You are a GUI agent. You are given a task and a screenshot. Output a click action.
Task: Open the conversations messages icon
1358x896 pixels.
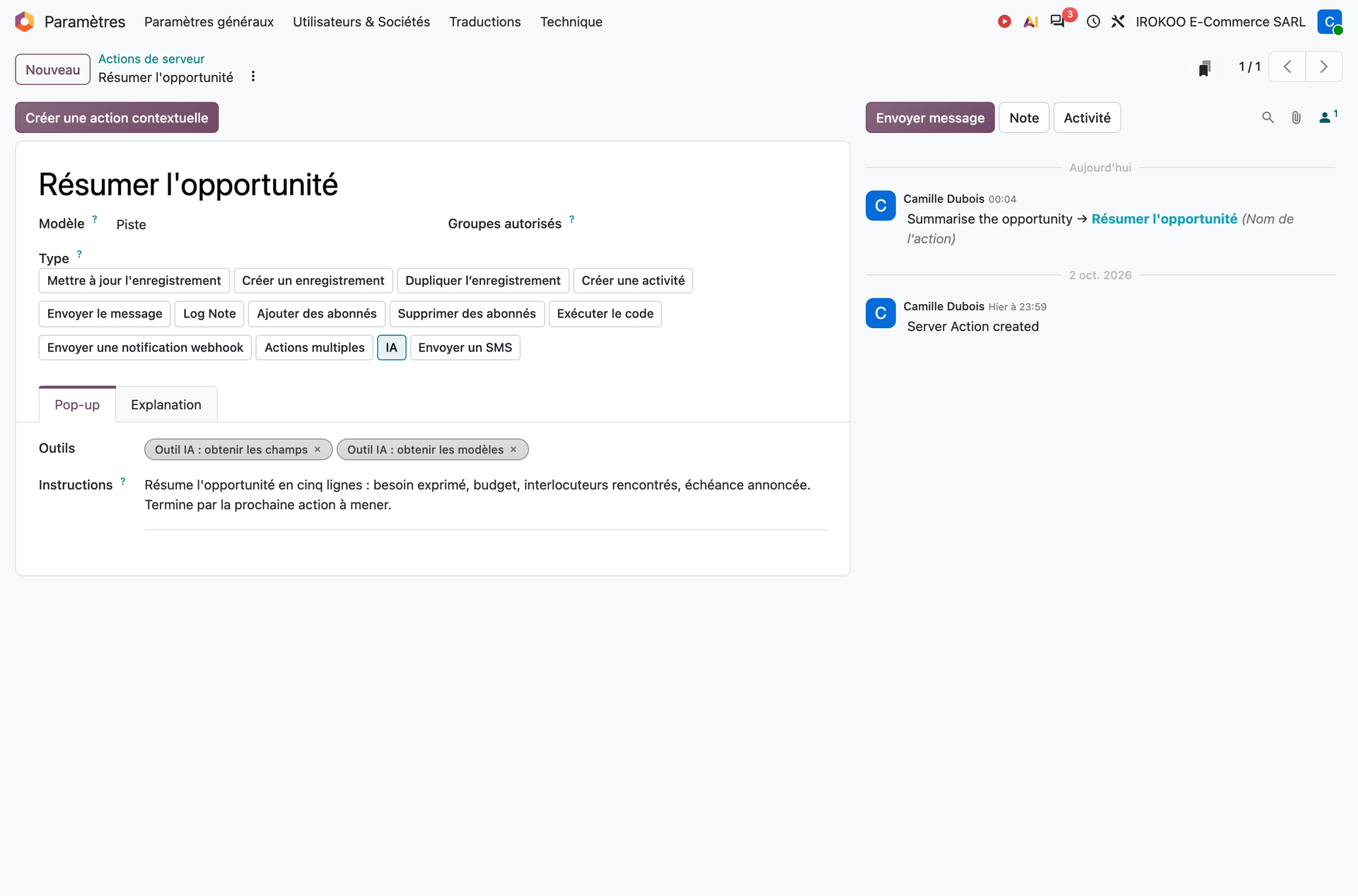tap(1057, 21)
